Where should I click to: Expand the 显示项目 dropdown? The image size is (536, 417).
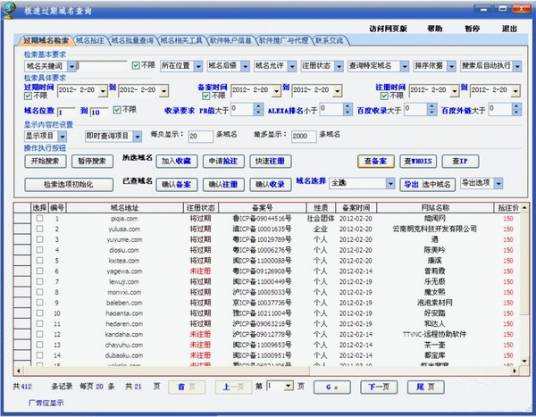[63, 136]
